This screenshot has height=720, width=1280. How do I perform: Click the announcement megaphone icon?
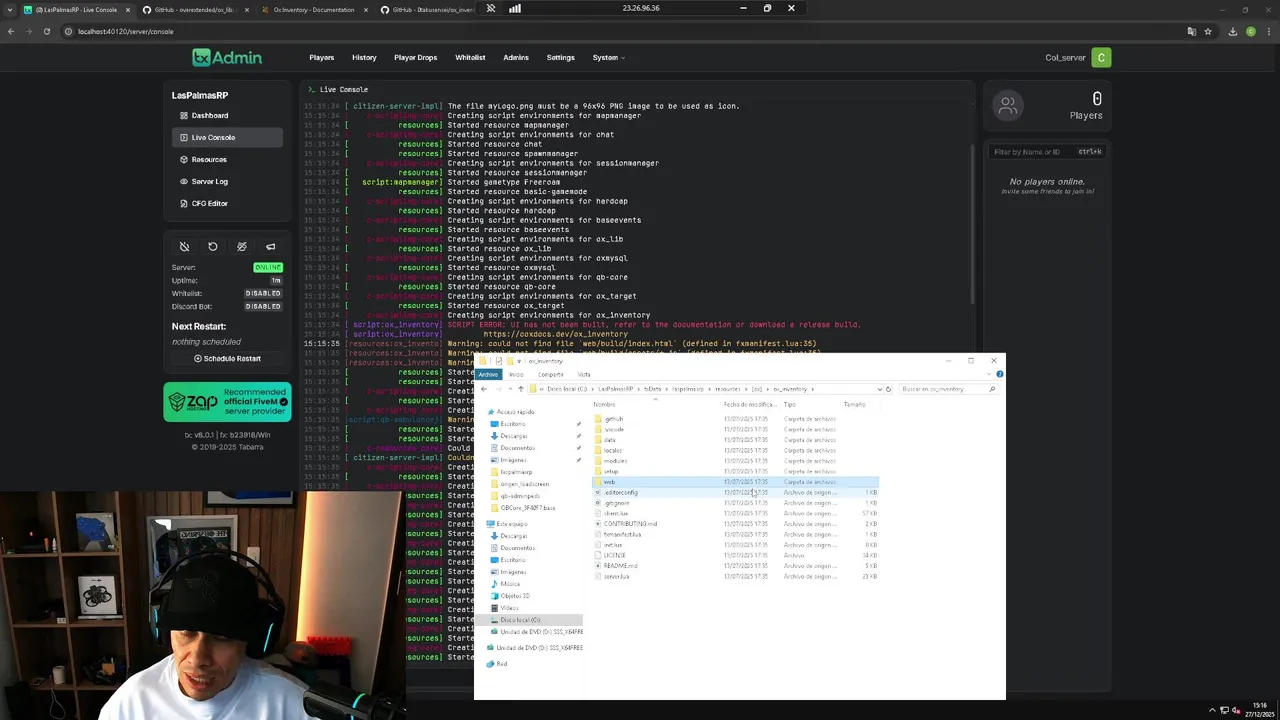click(270, 246)
